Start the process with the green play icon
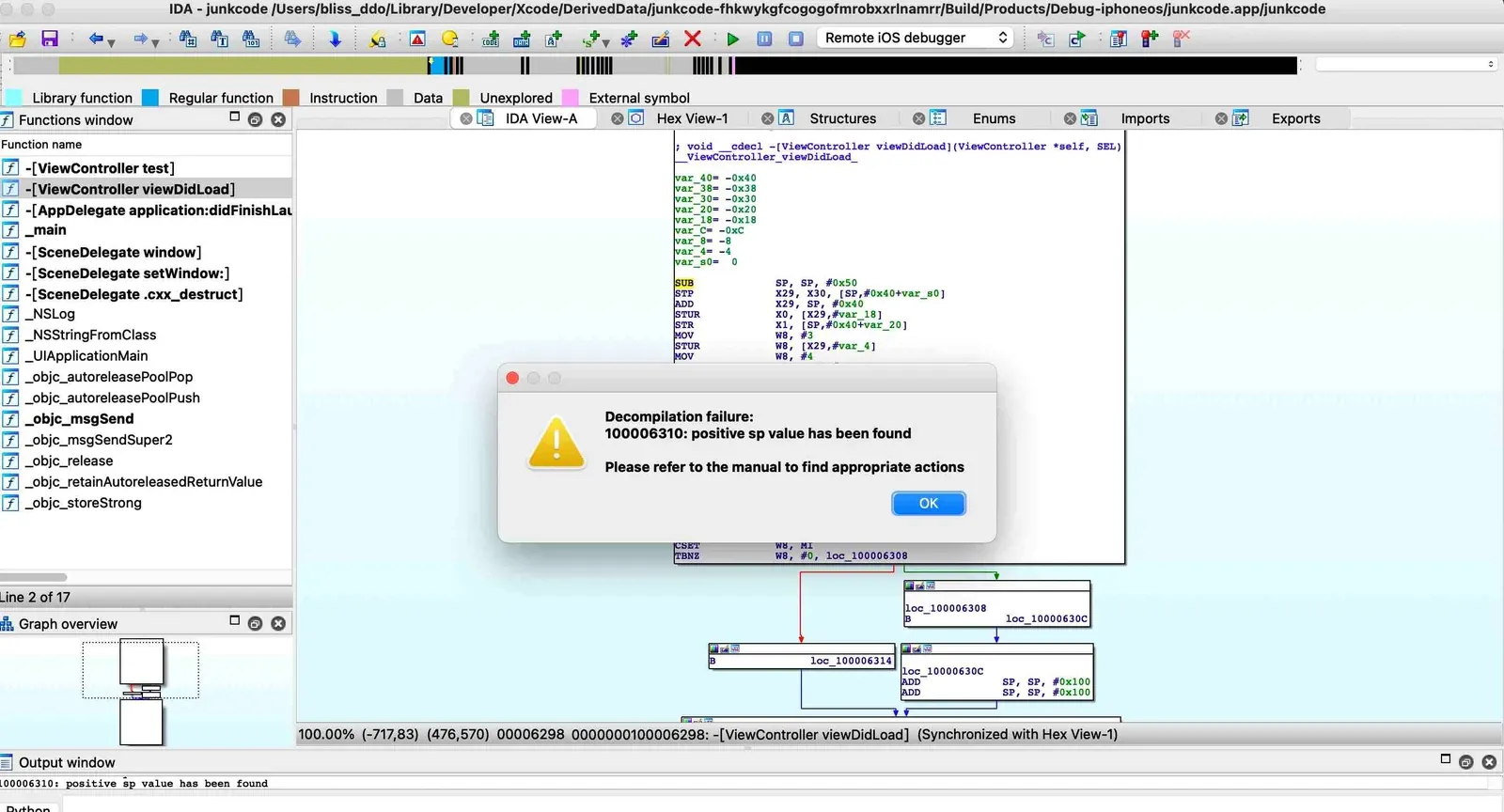Viewport: 1504px width, 812px height. click(x=733, y=39)
